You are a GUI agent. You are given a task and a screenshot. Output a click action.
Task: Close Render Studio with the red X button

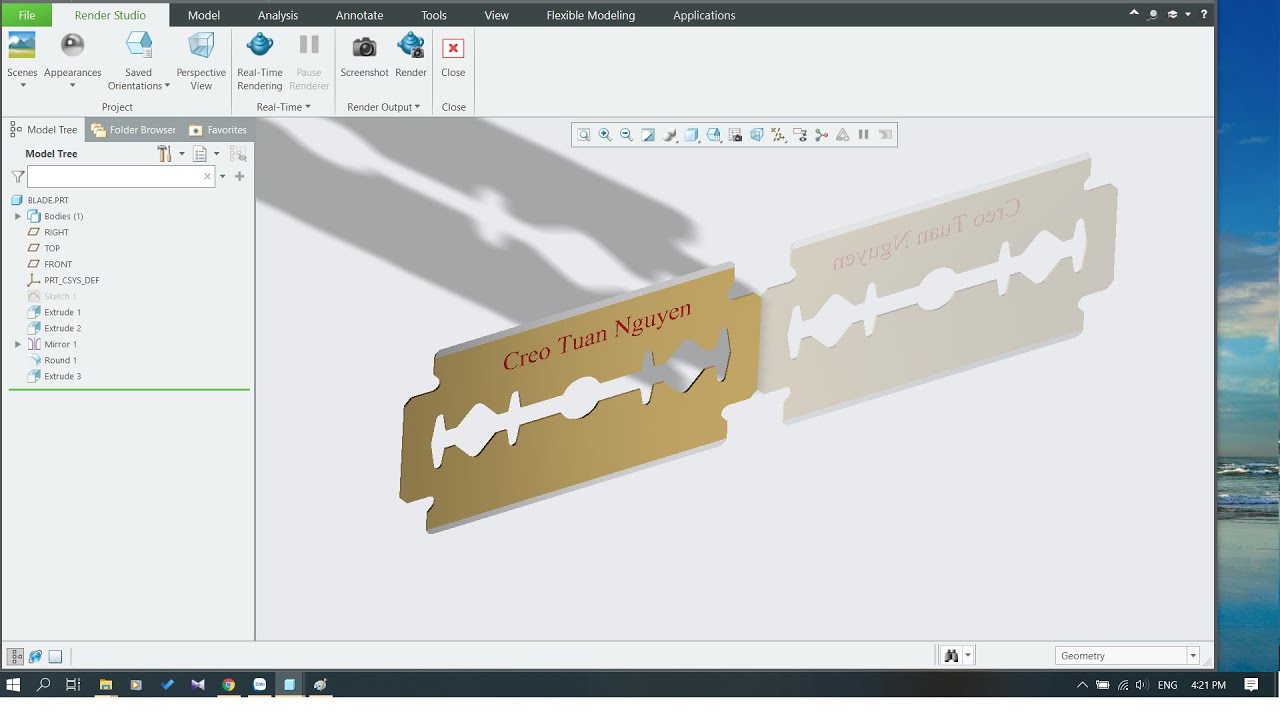[453, 56]
